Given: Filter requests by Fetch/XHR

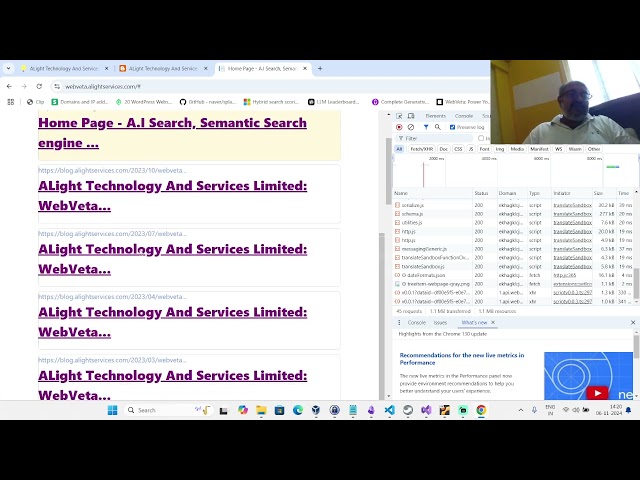Looking at the screenshot, I should pyautogui.click(x=421, y=149).
